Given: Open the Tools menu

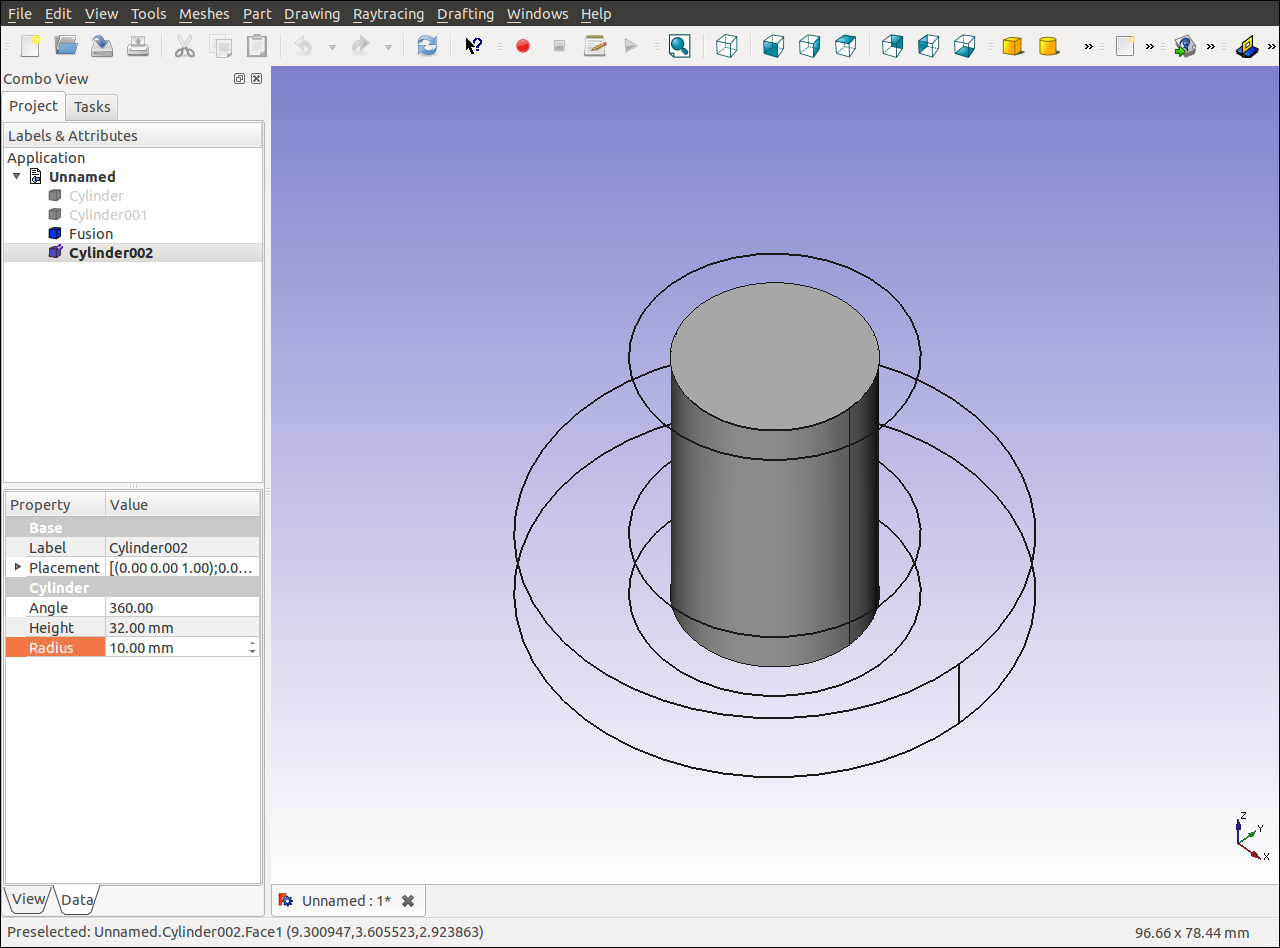Looking at the screenshot, I should click(x=148, y=14).
